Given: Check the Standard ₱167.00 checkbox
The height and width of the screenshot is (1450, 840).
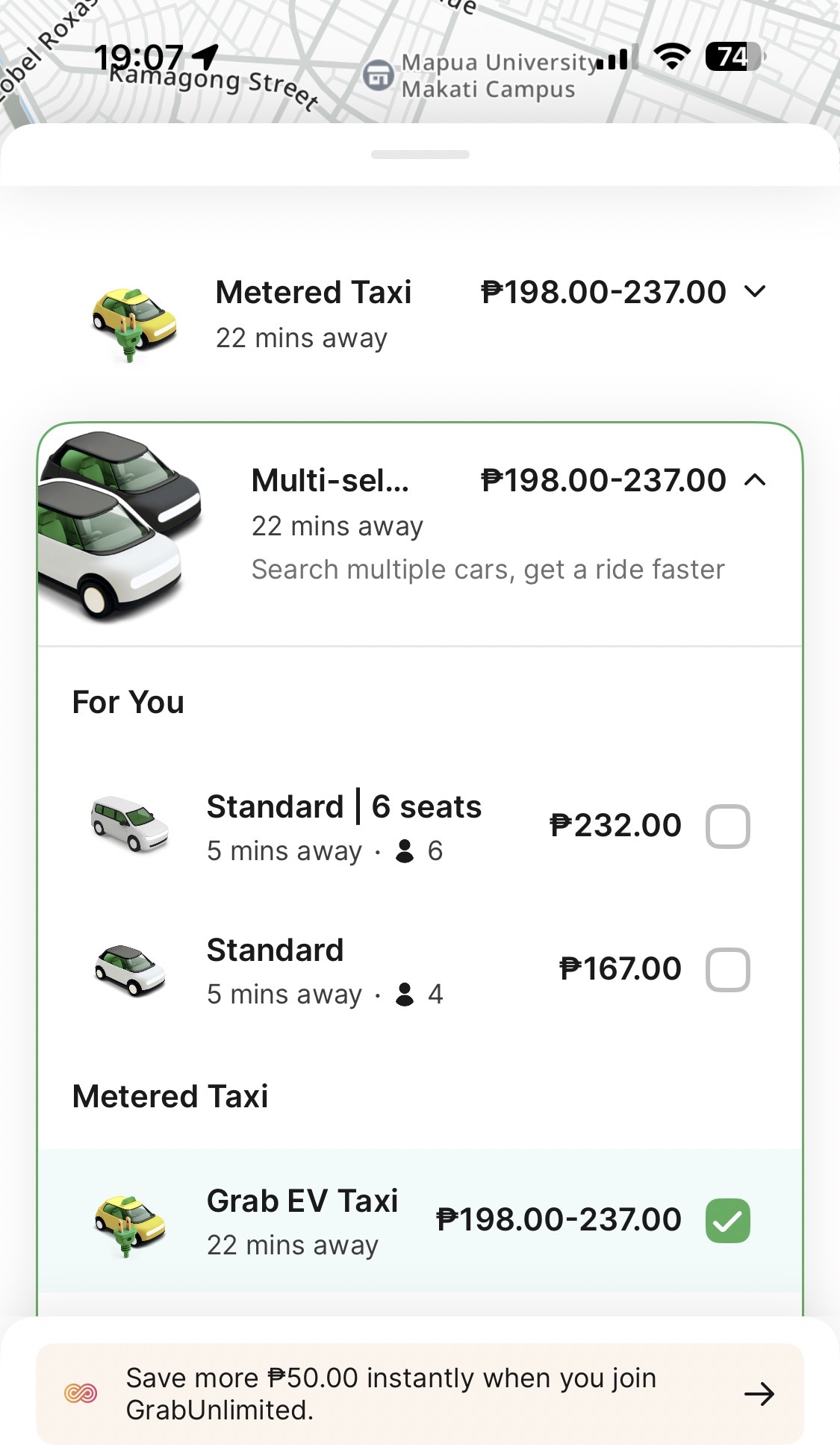Looking at the screenshot, I should point(727,970).
